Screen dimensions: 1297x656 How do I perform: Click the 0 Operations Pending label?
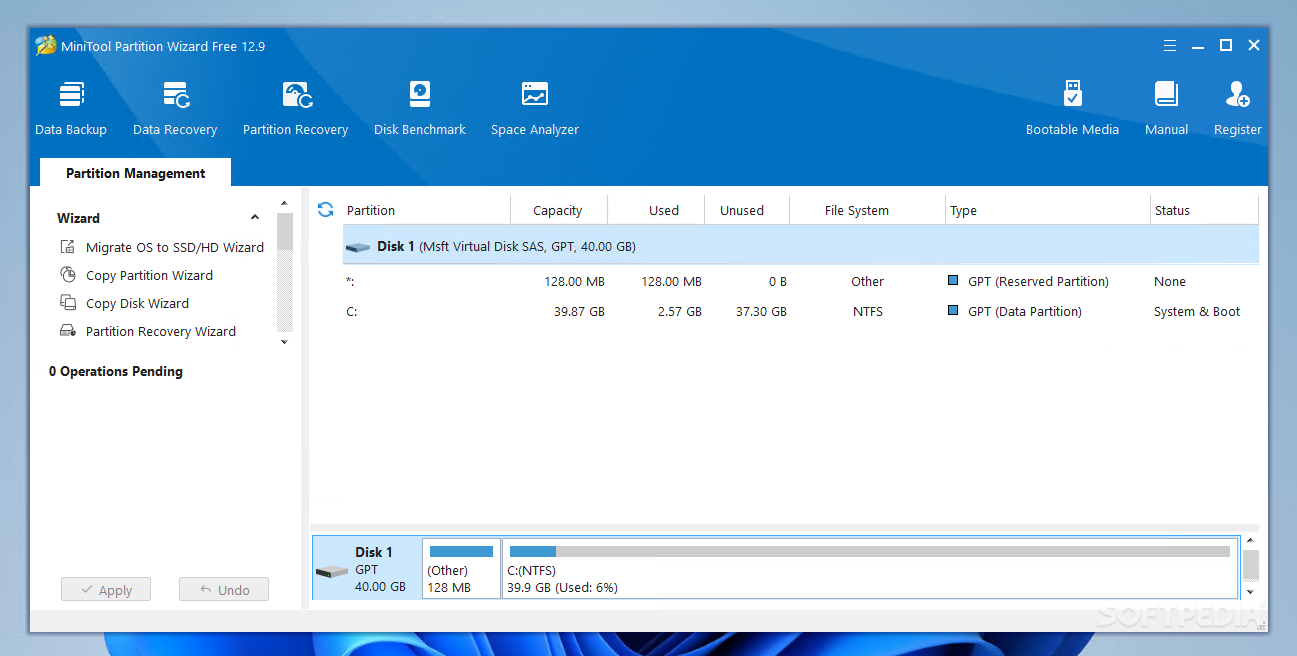tap(116, 371)
